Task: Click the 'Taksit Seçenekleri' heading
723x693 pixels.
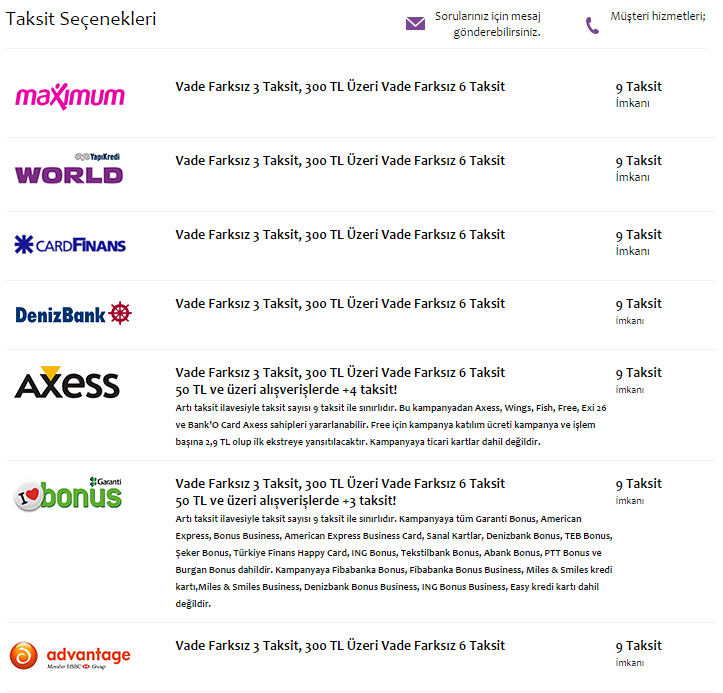Action: point(81,19)
